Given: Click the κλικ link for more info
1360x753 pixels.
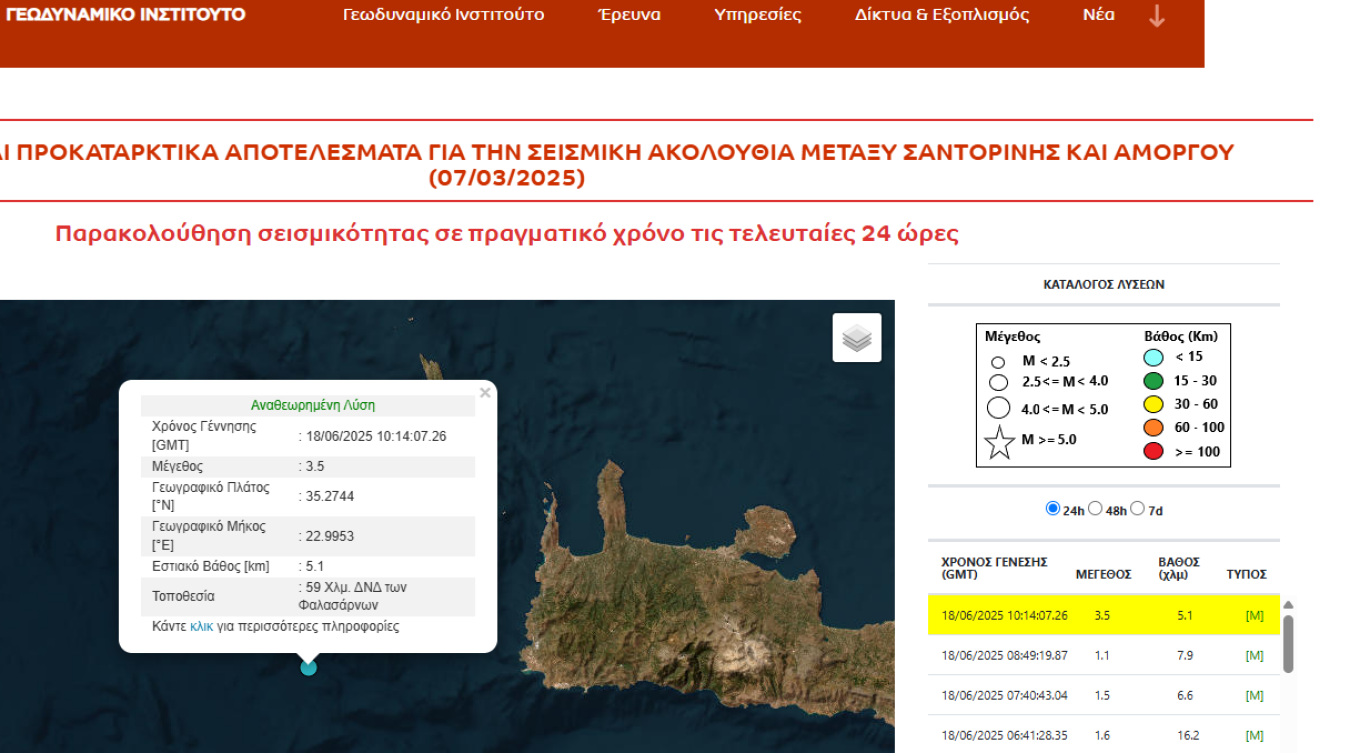Looking at the screenshot, I should pos(202,626).
